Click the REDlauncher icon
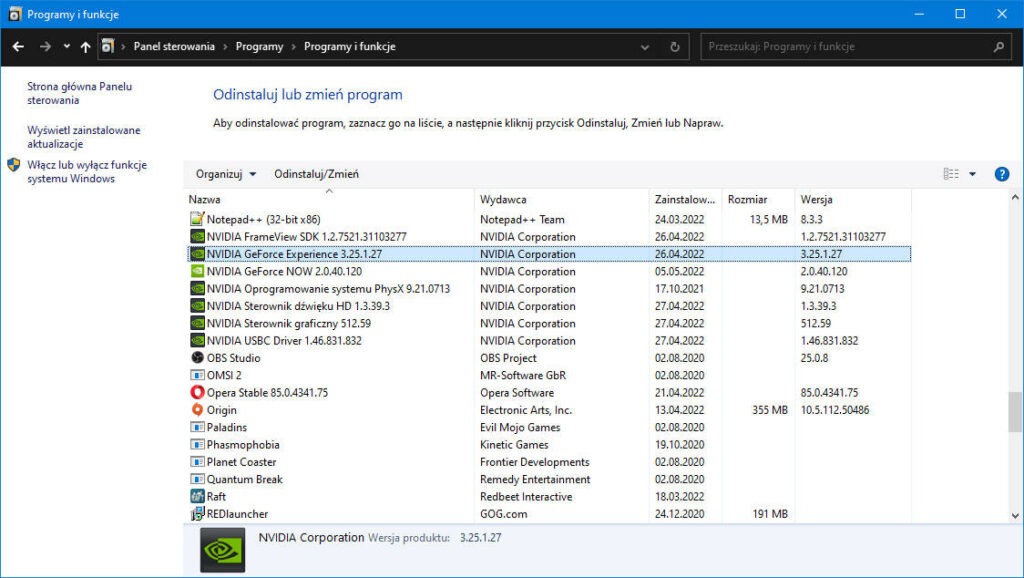The width and height of the screenshot is (1024, 578). tap(197, 513)
